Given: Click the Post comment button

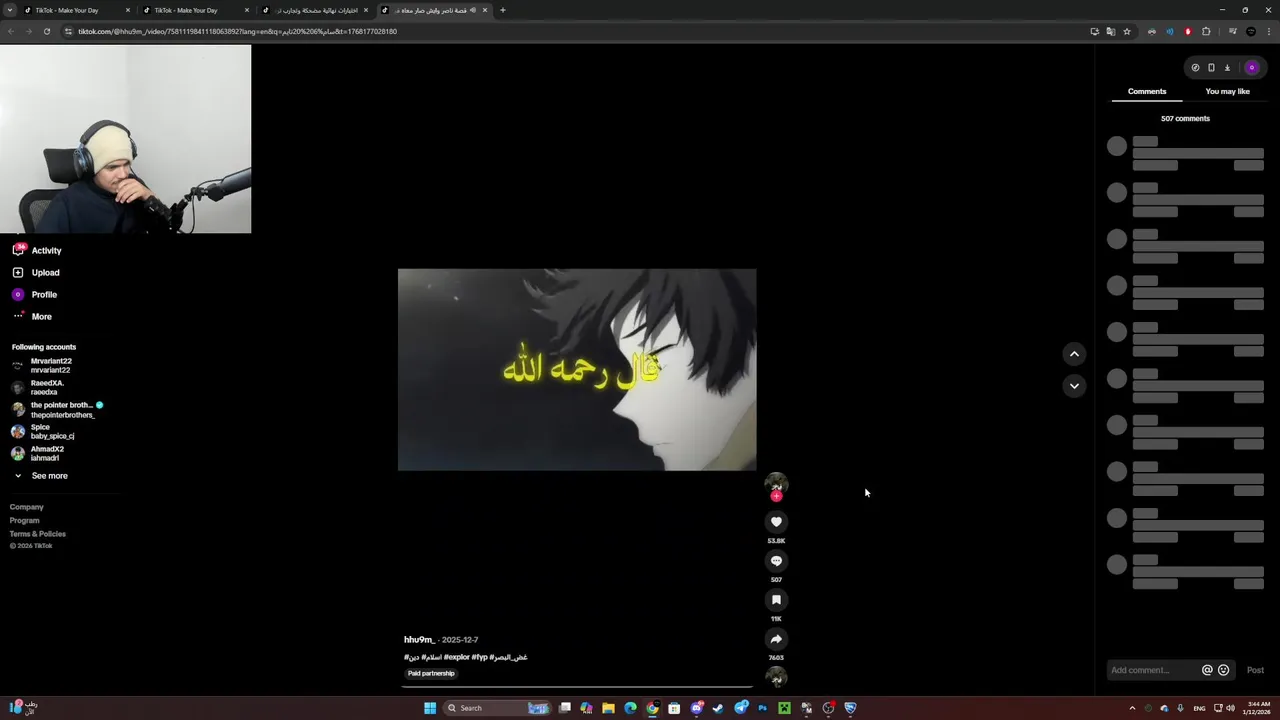Looking at the screenshot, I should [1255, 670].
